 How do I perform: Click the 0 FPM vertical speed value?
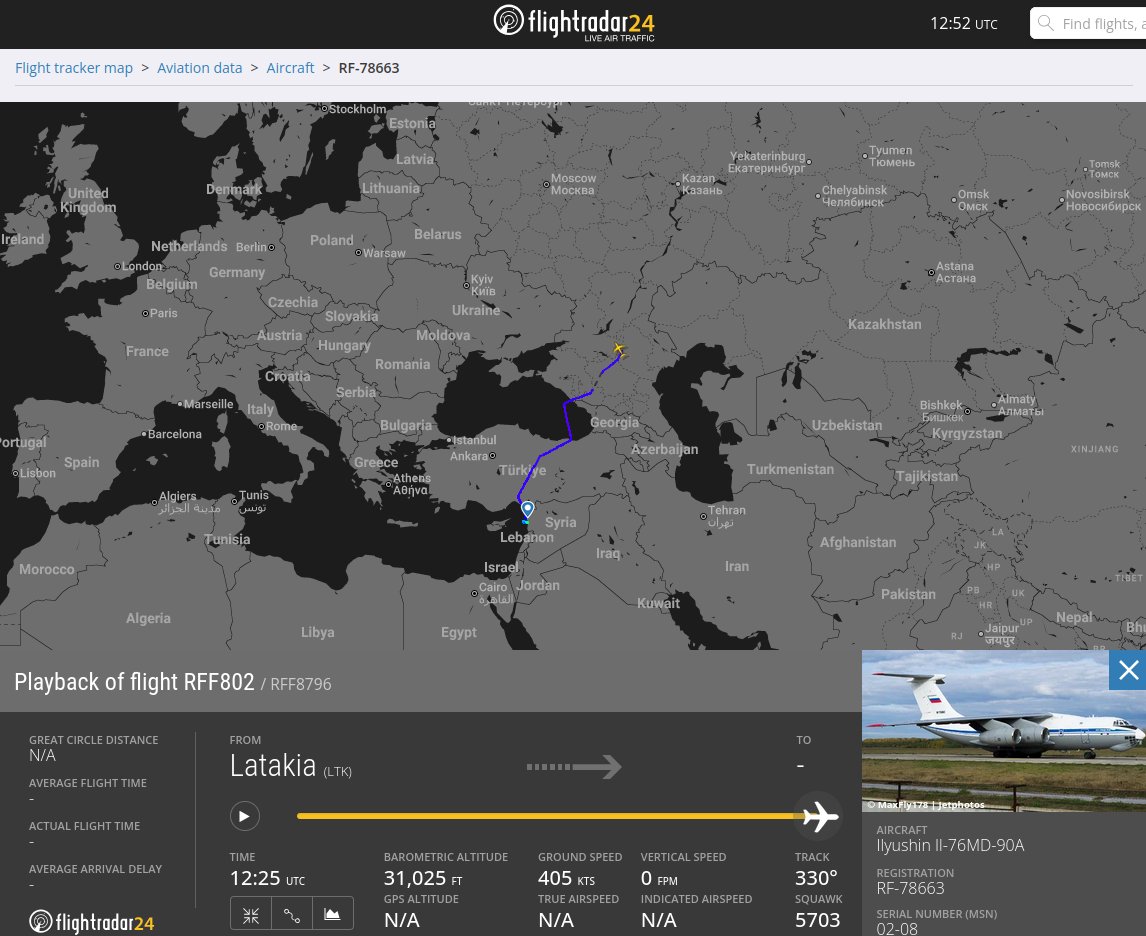(659, 878)
